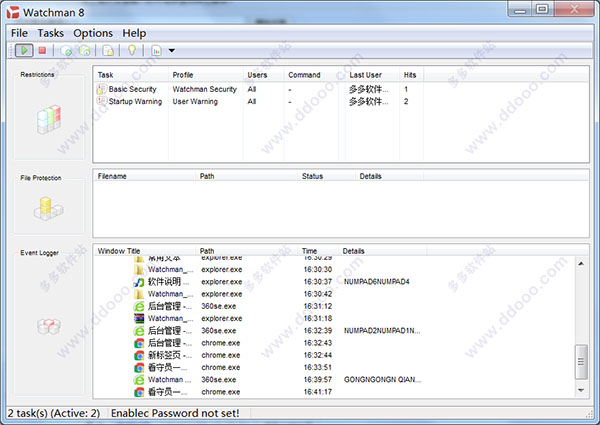
Task: Click NUMPAD6NUMPAD4 details text
Action: (377, 282)
